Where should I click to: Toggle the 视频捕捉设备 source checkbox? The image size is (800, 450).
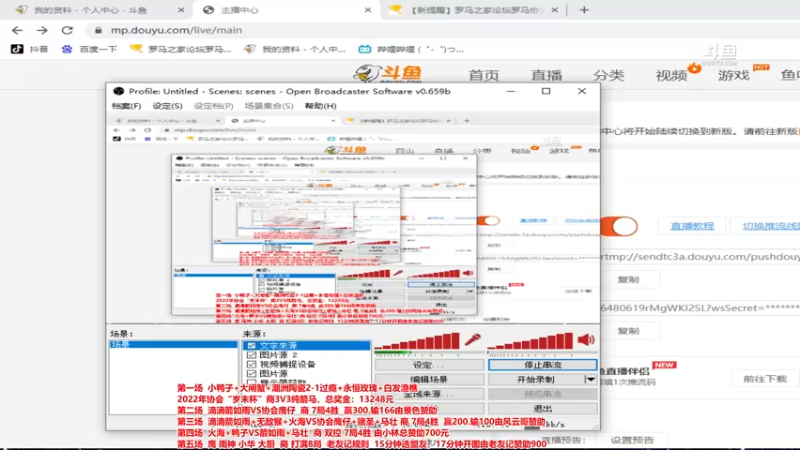point(251,364)
